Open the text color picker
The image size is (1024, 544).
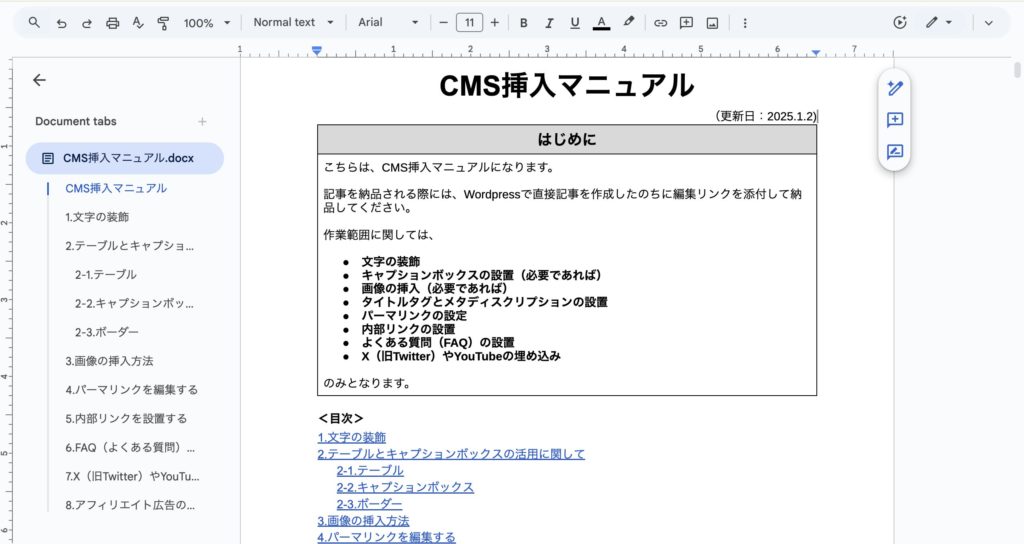[x=601, y=22]
